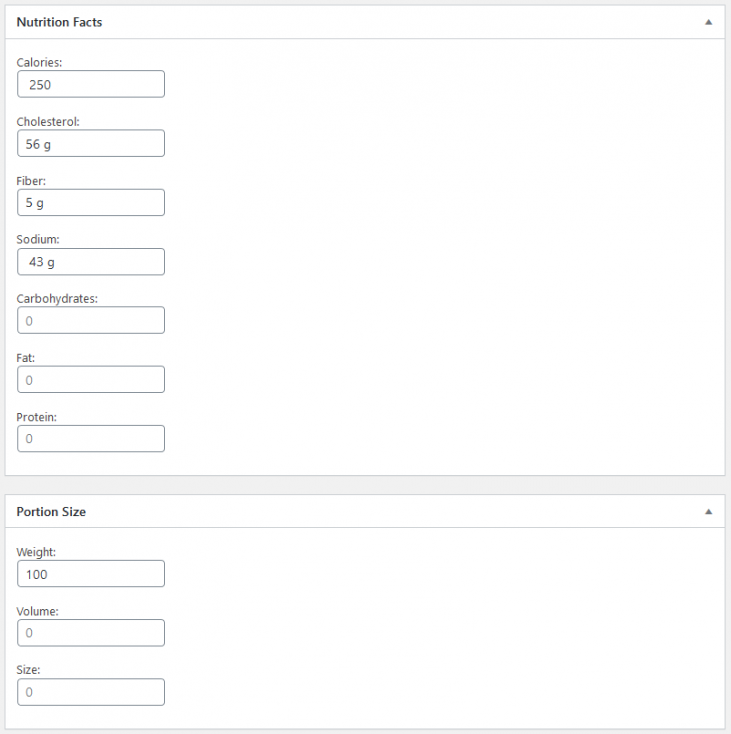Screen dimensions: 731x734
Task: Focus the Calories input showing 250
Action: tap(91, 84)
